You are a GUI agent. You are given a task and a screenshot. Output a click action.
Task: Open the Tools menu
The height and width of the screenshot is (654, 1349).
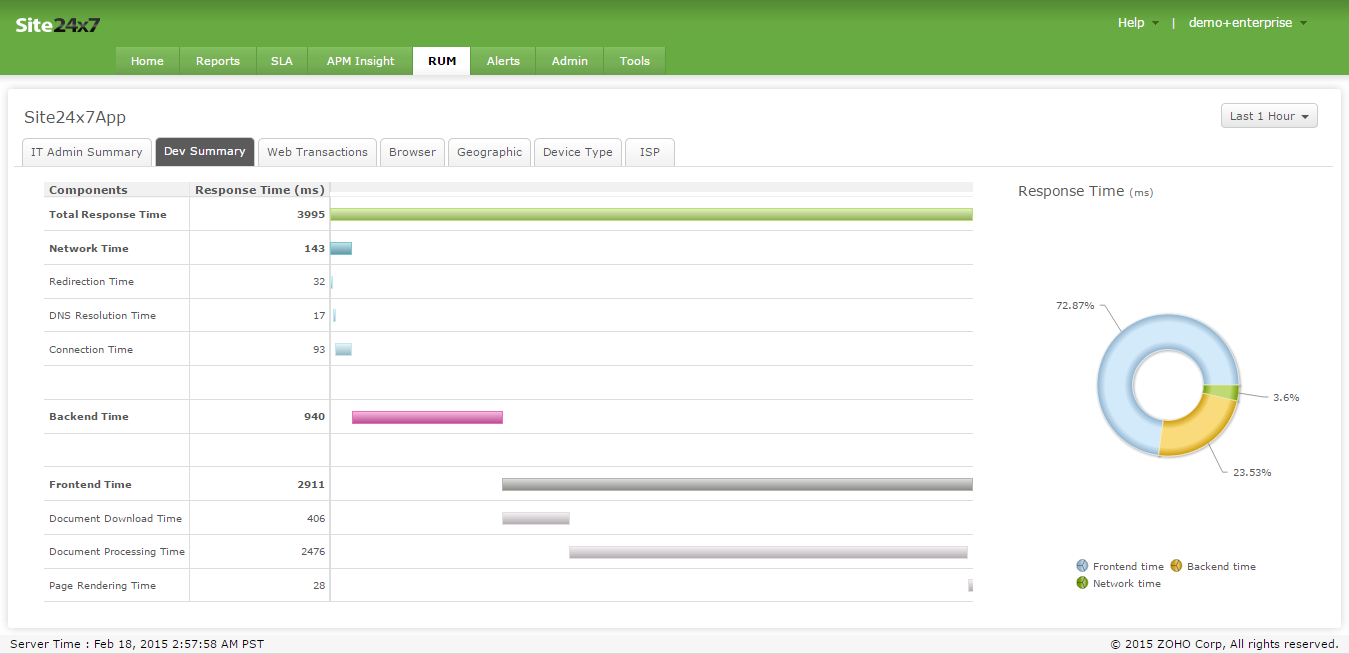coord(635,61)
